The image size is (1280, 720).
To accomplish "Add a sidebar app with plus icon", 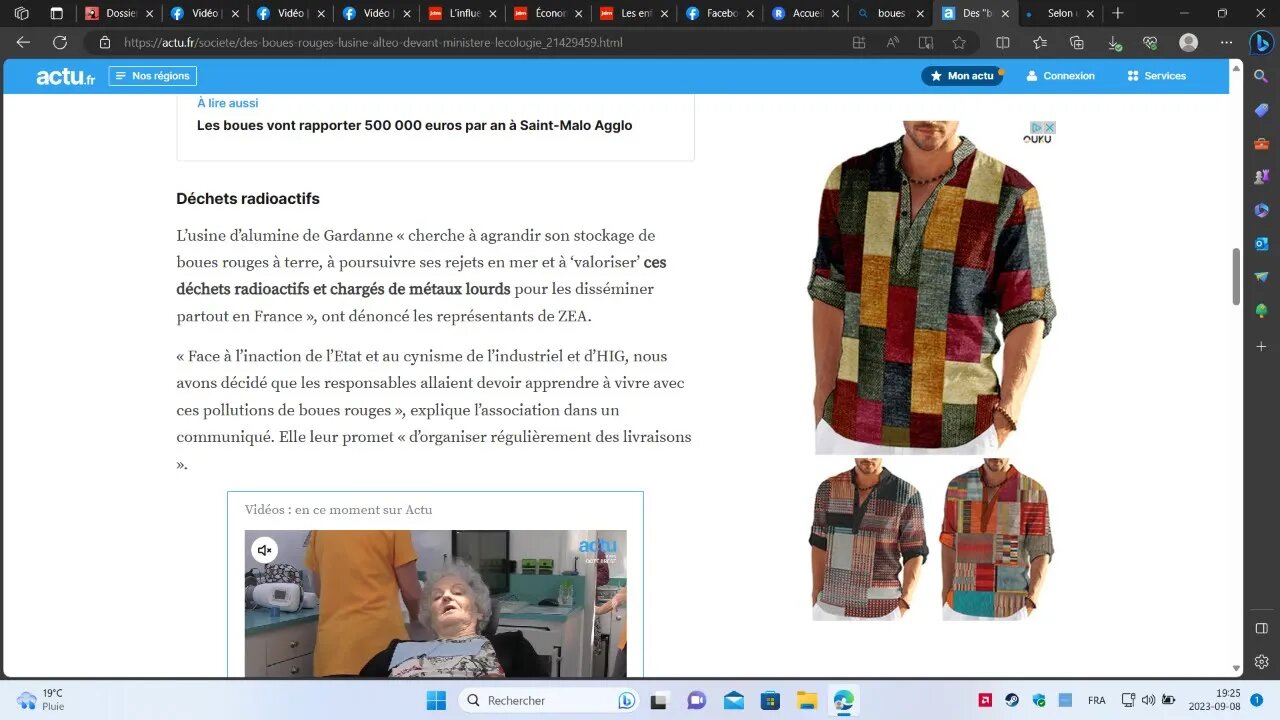I will [x=1261, y=346].
